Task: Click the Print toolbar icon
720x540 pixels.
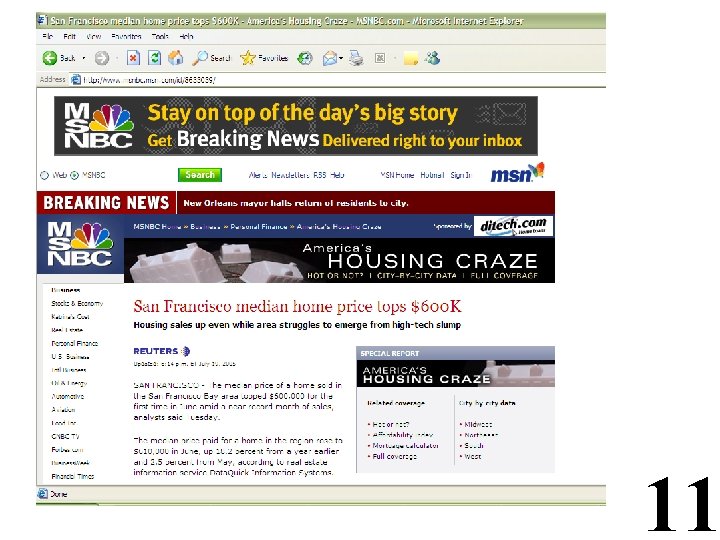Action: pyautogui.click(x=356, y=58)
